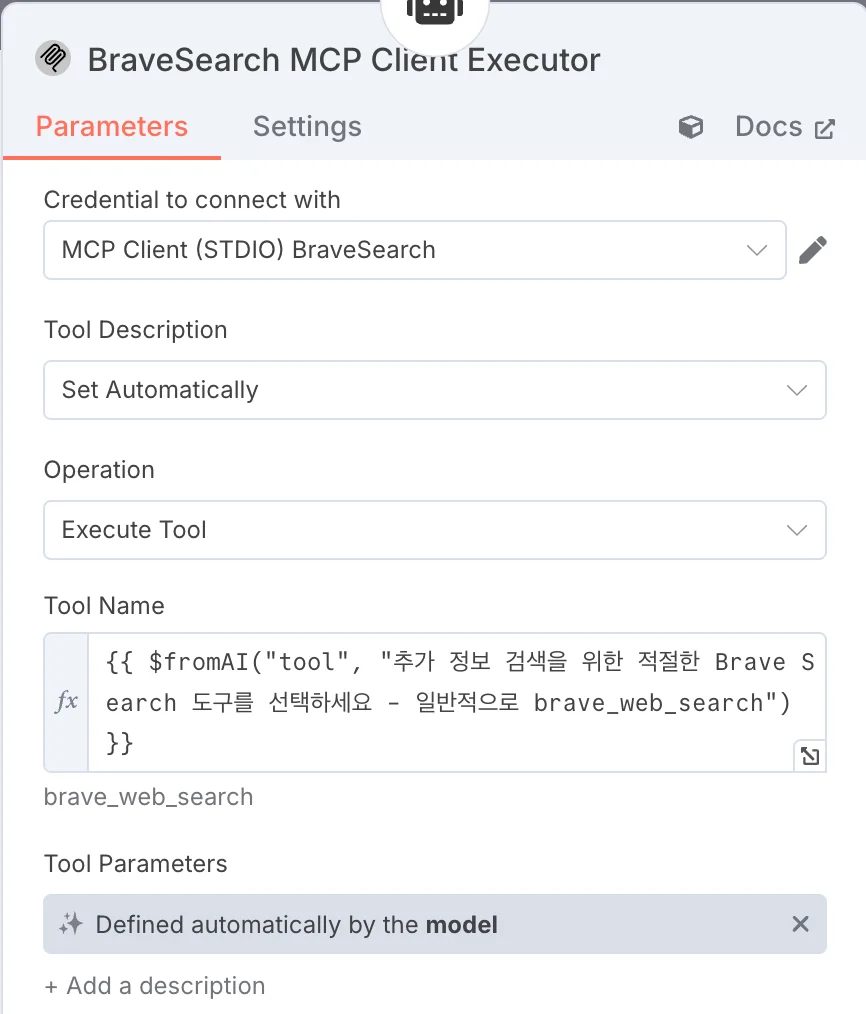Click Add a description link

click(x=154, y=985)
